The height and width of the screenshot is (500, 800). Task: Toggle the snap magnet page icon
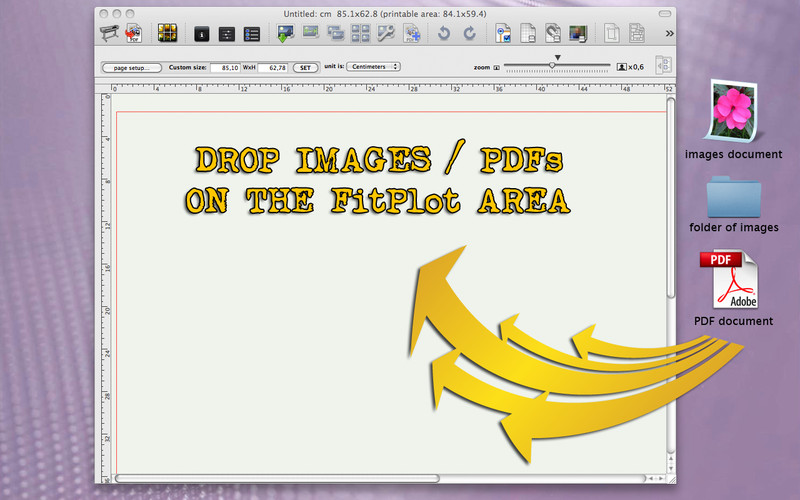point(553,34)
